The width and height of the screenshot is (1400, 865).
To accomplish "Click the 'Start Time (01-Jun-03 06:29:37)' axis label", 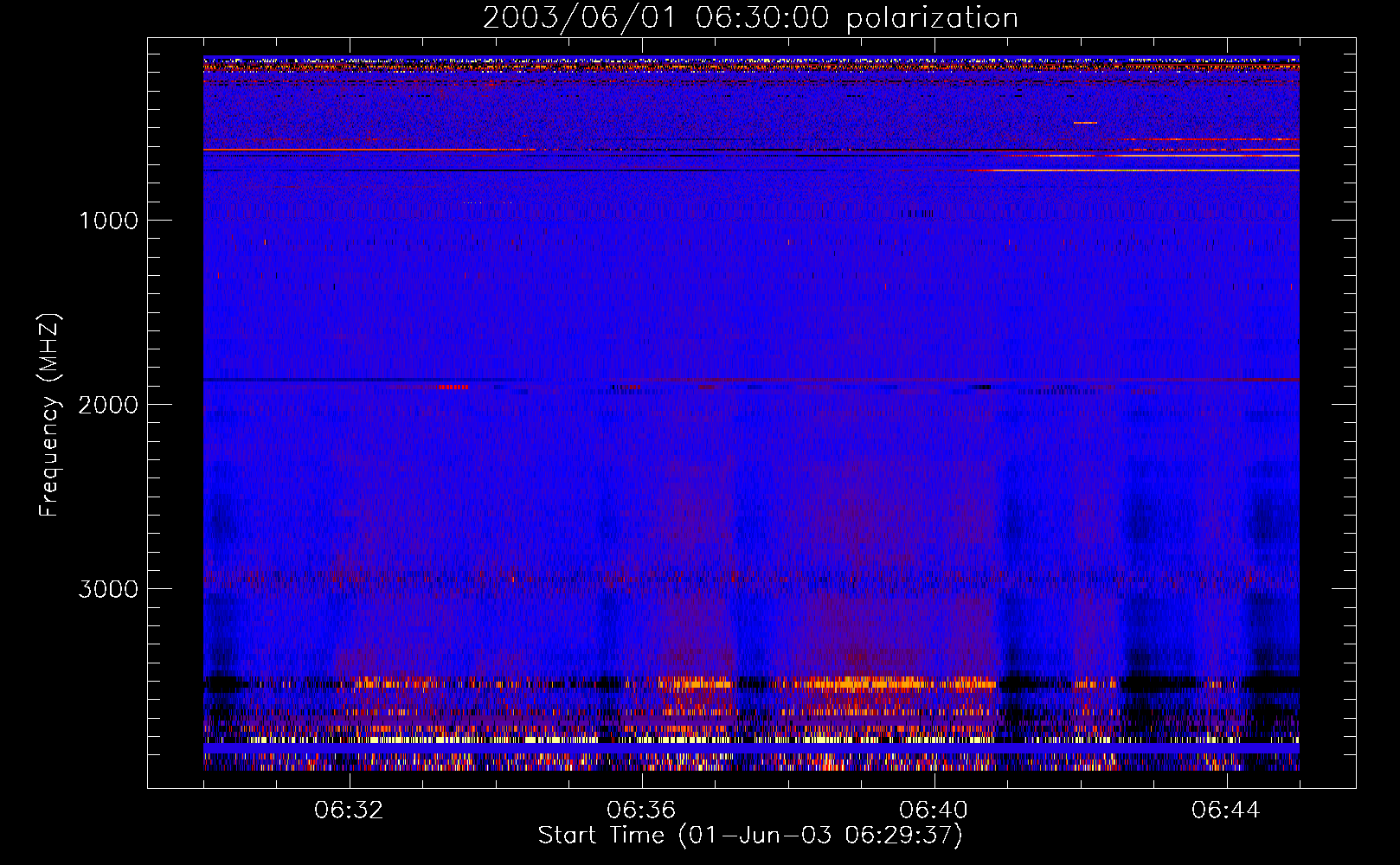I will (750, 836).
